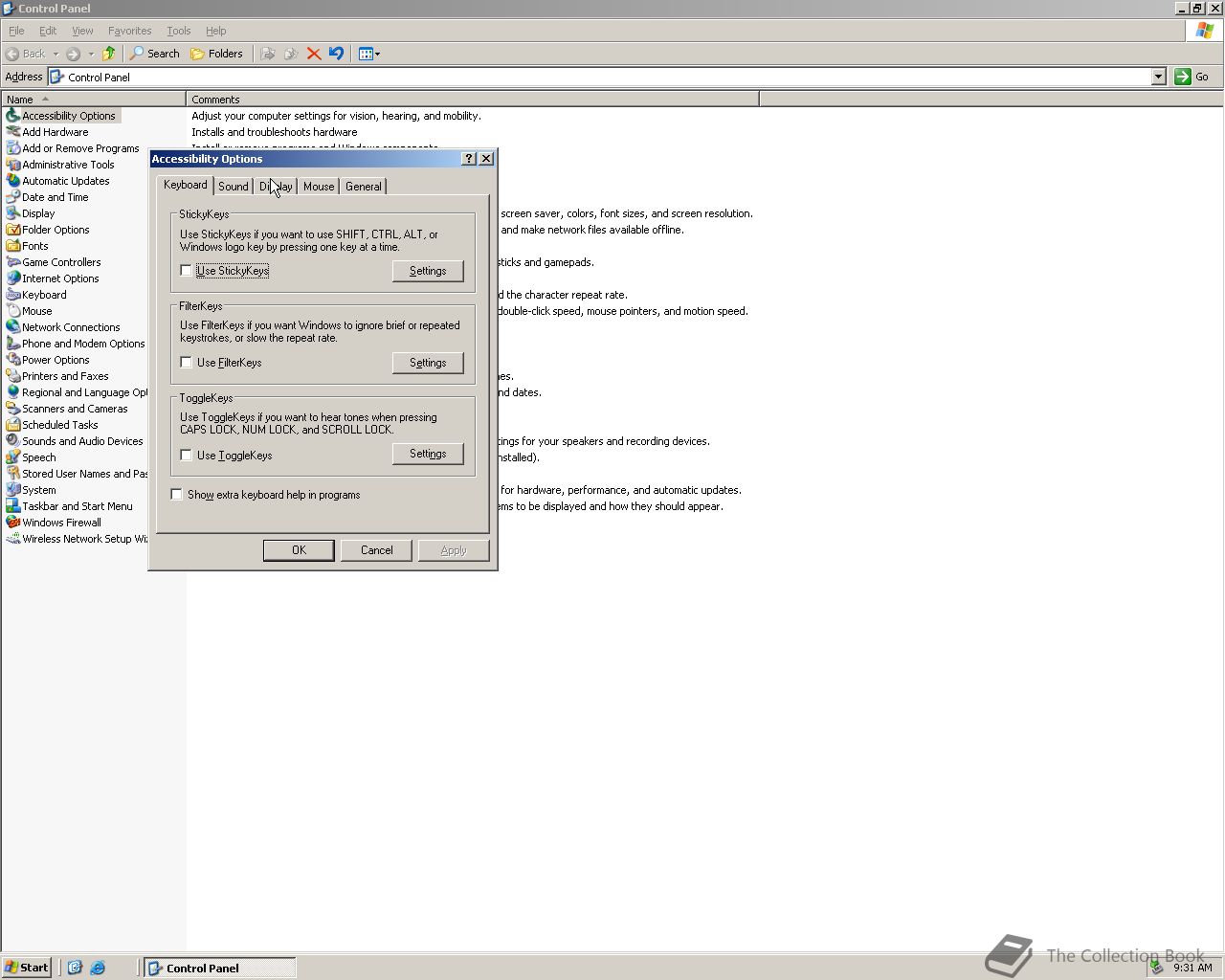Switch to the Sound tab
Viewport: 1225px width, 980px height.
[233, 187]
